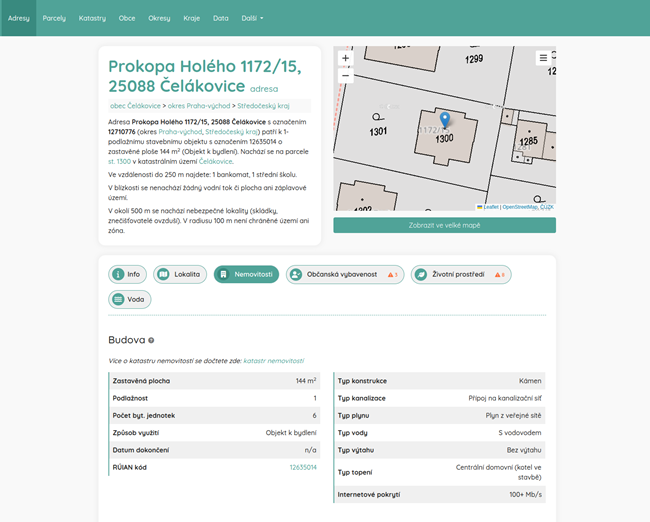Click the blue location pin on map

pyautogui.click(x=445, y=120)
